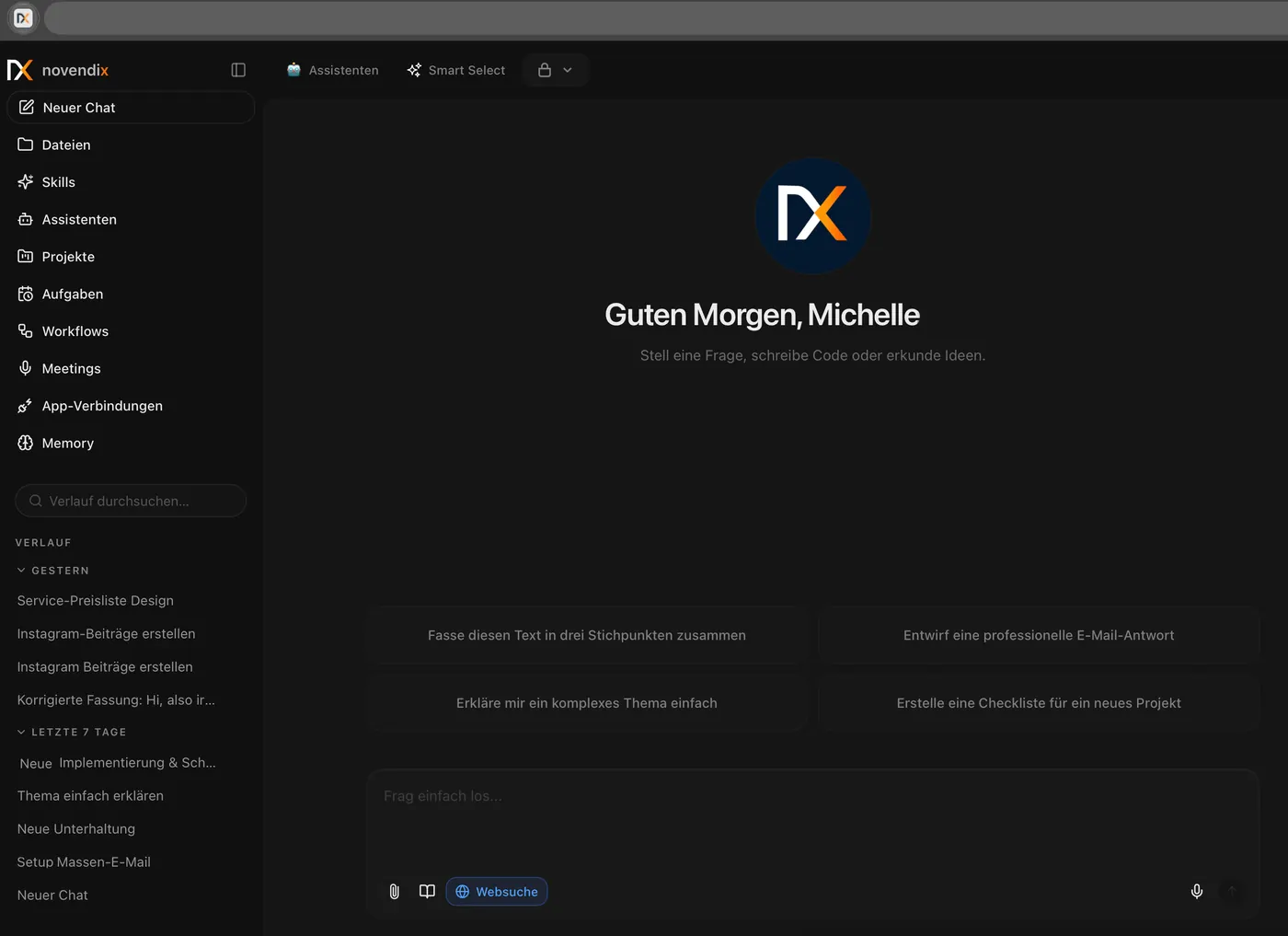Click the App-Verbindungen plug icon
This screenshot has height=936, width=1288.
(x=26, y=406)
